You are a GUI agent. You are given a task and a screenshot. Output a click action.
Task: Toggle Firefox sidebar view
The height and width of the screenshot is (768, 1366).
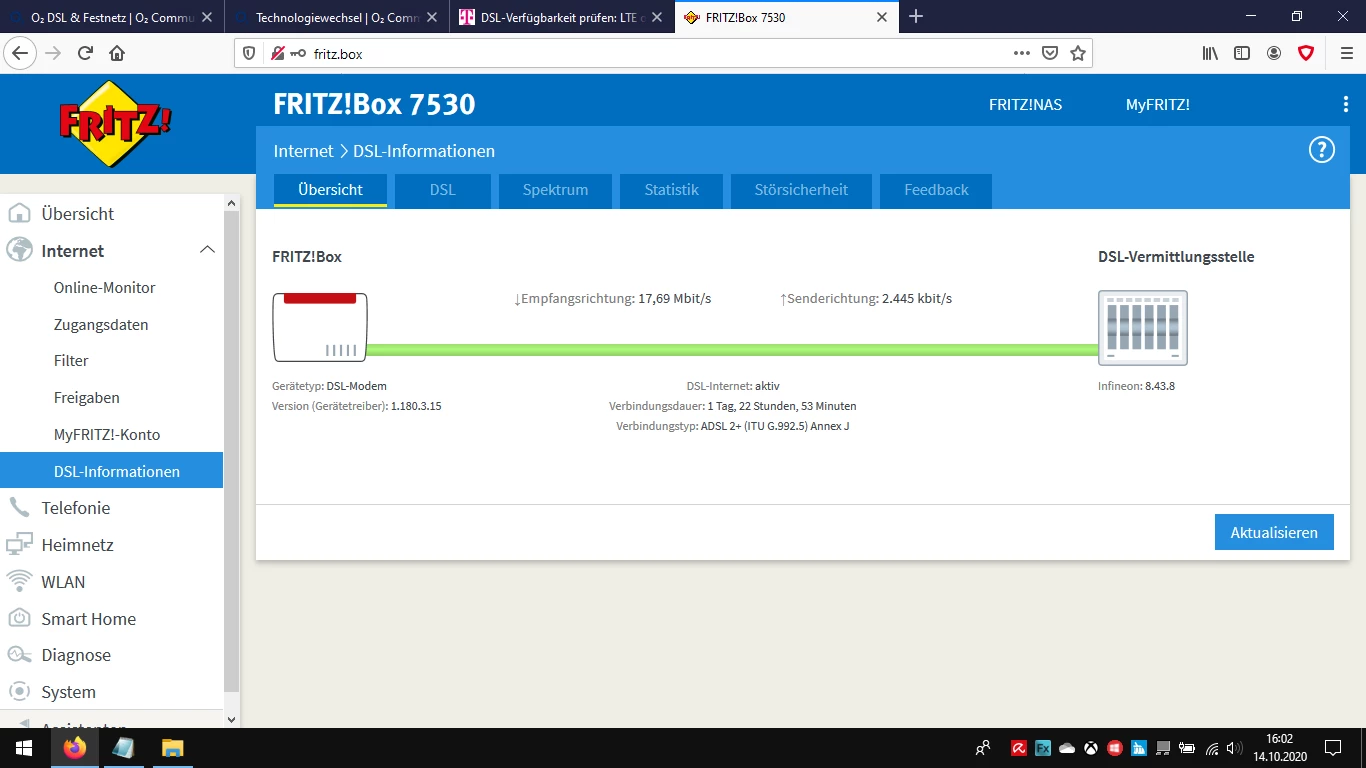coord(1242,53)
